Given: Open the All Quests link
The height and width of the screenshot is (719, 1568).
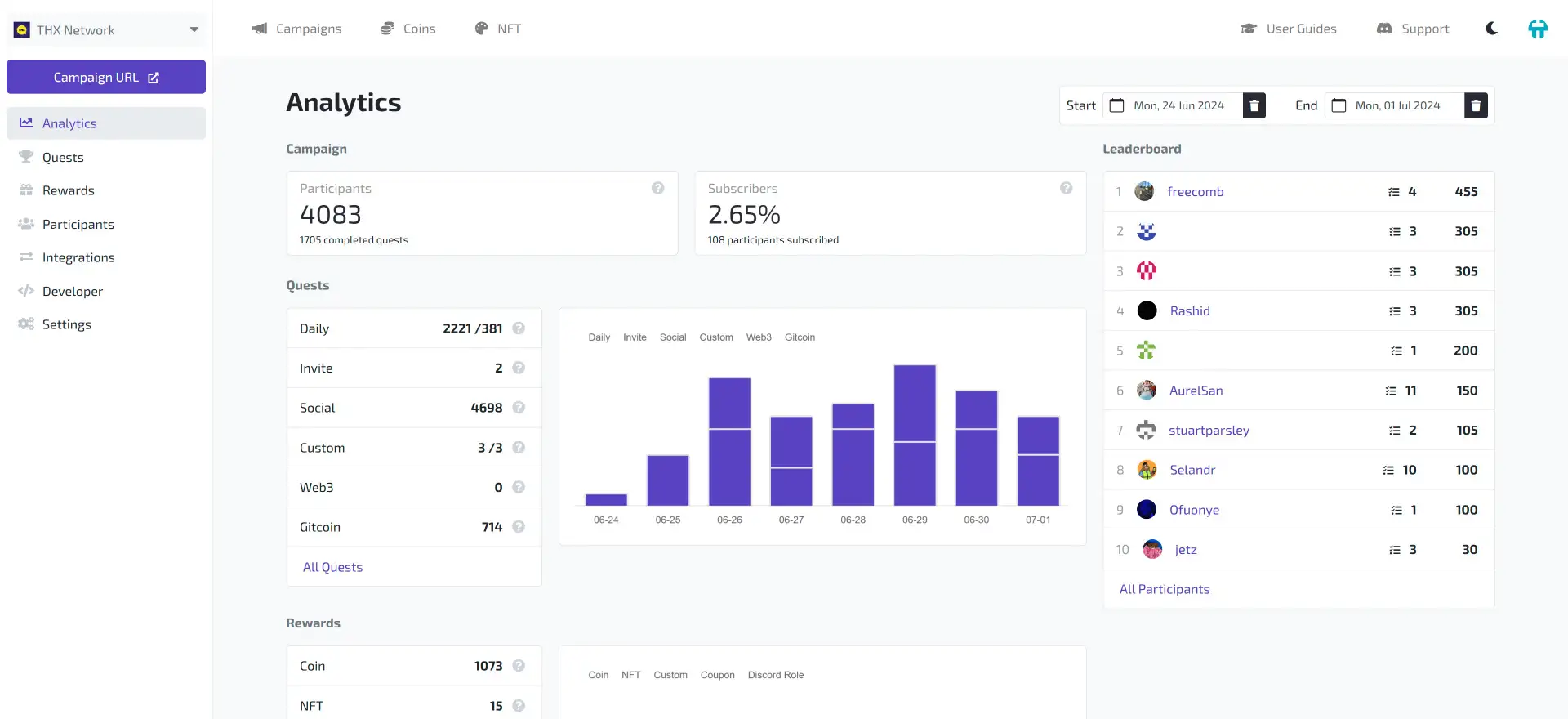Looking at the screenshot, I should pos(332,567).
